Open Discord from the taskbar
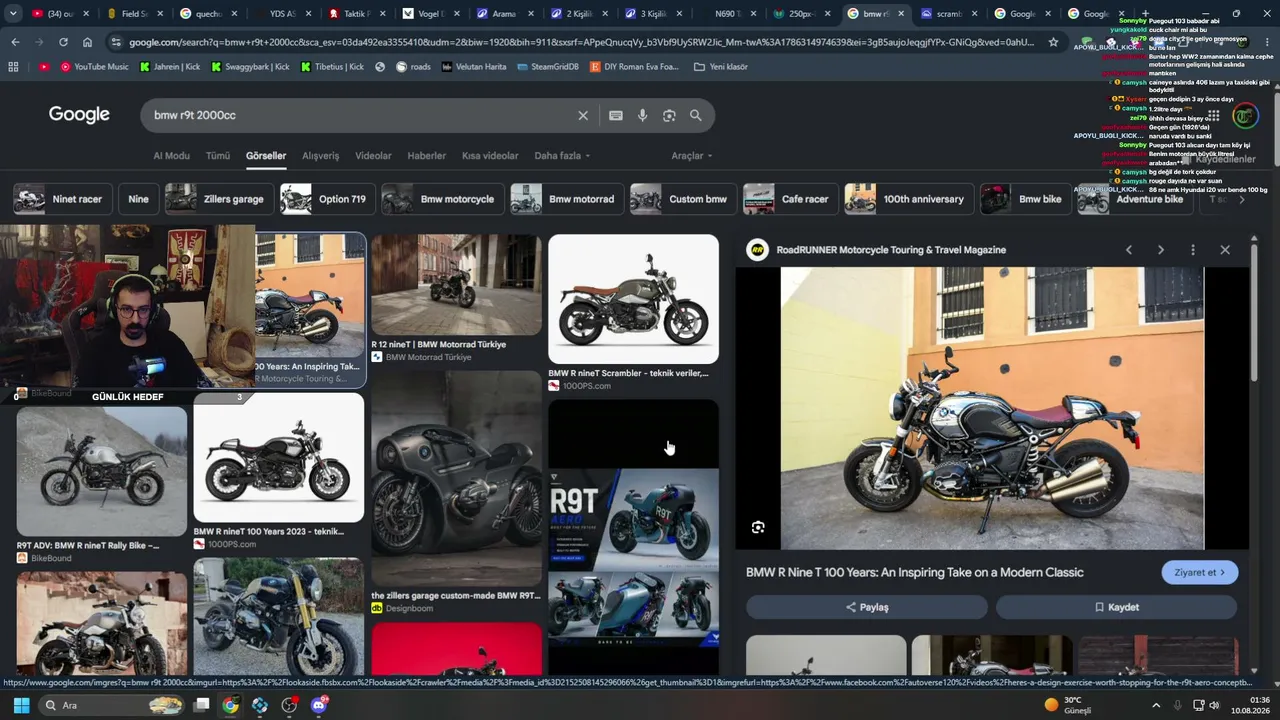The height and width of the screenshot is (720, 1280). 320,705
